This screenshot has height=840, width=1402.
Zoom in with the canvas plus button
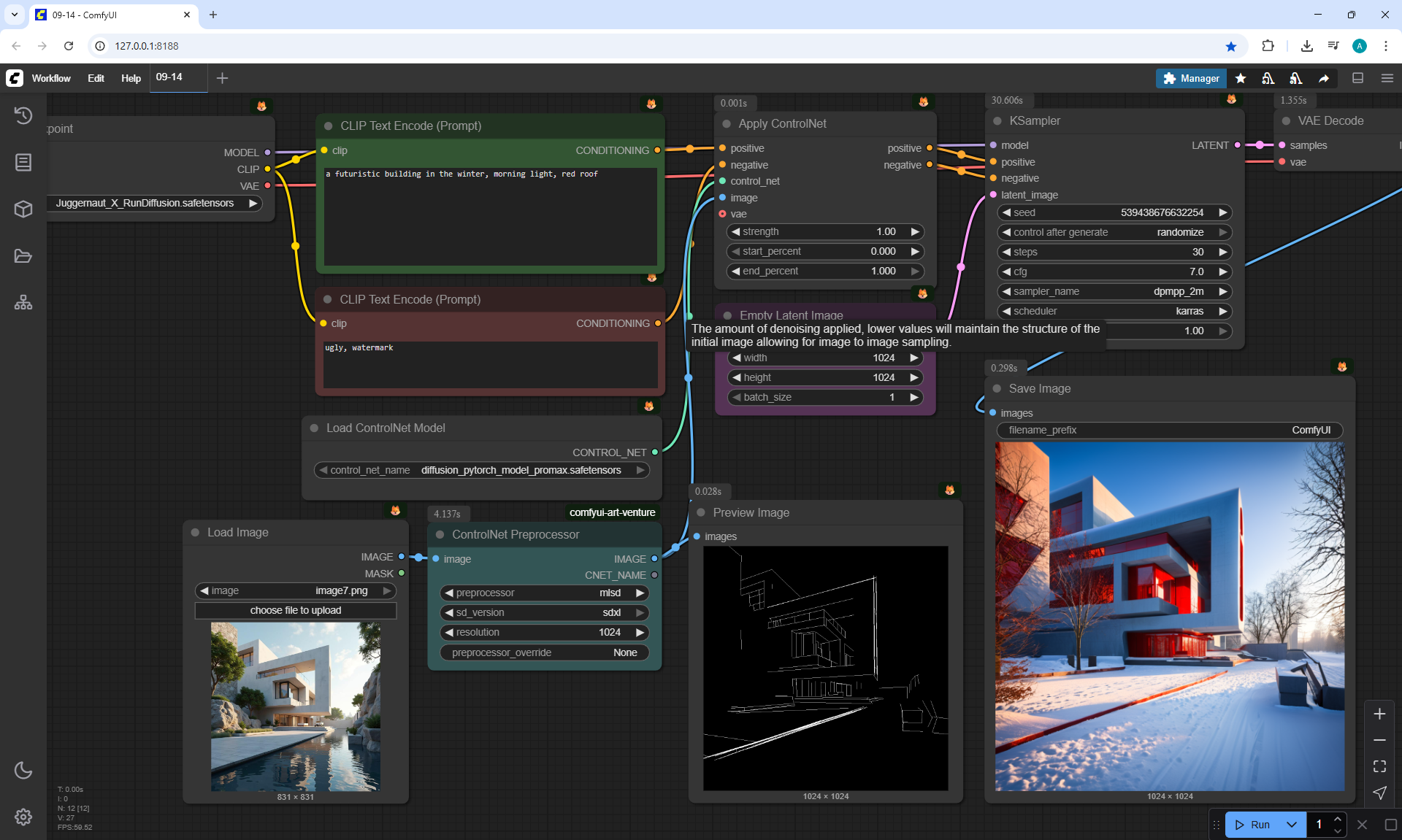[1379, 714]
